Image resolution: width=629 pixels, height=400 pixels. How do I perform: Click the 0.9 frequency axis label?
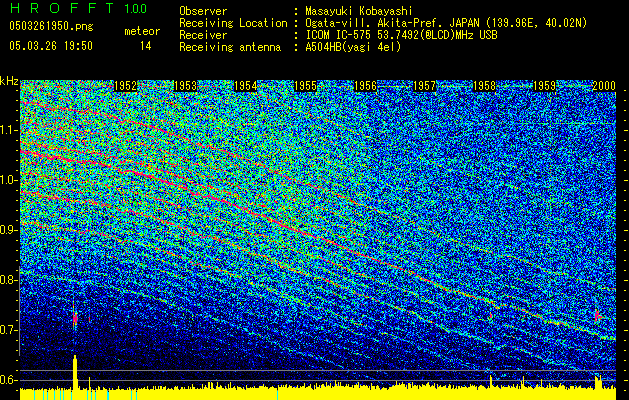9,230
